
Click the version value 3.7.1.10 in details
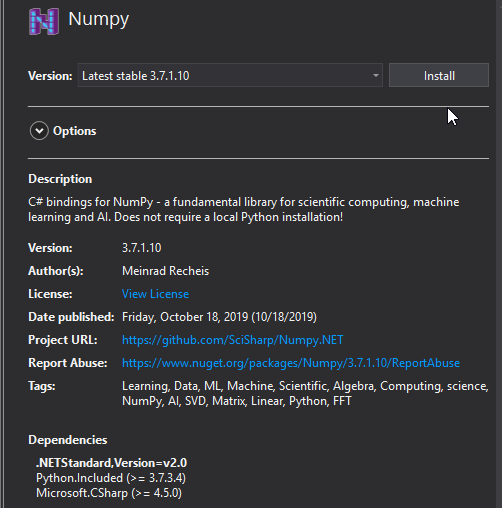(x=142, y=248)
